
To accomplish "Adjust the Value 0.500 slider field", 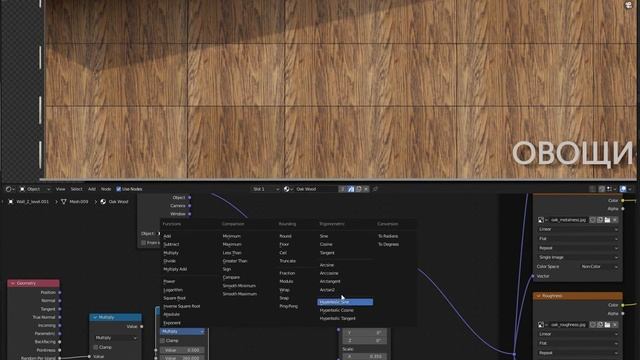I will [182, 350].
